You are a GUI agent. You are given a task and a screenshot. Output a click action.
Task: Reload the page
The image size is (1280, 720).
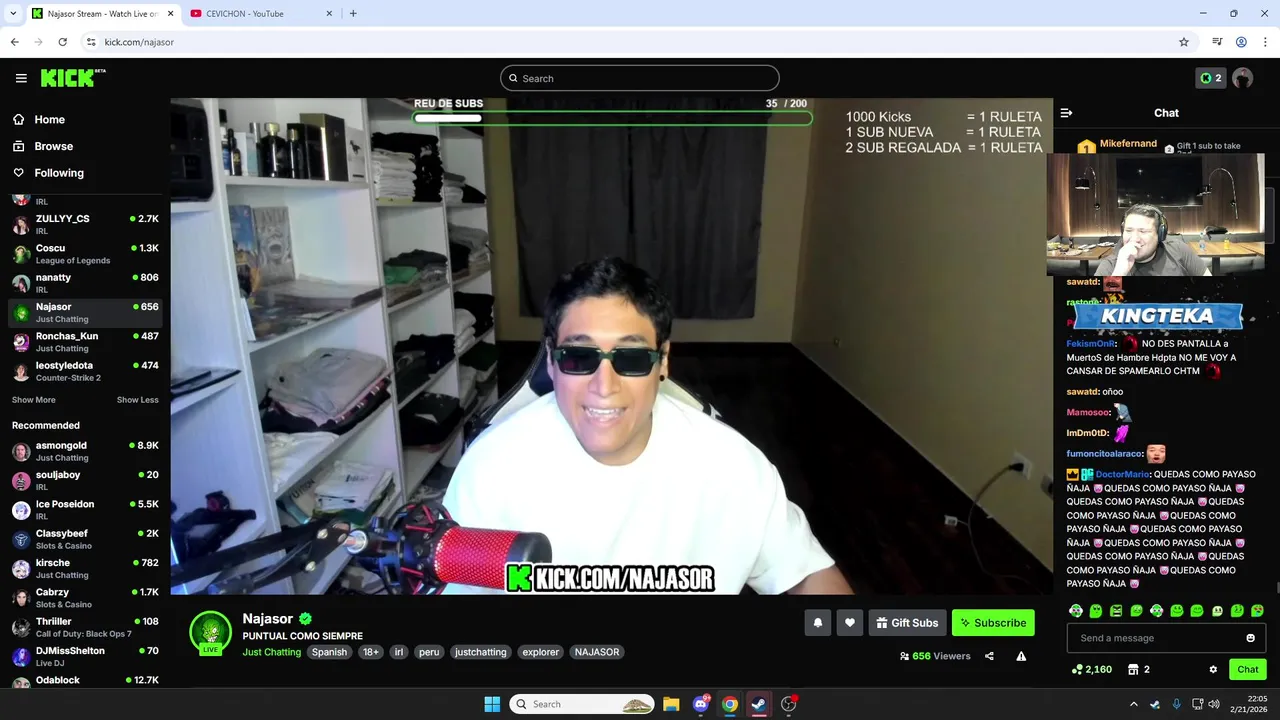coord(62,42)
